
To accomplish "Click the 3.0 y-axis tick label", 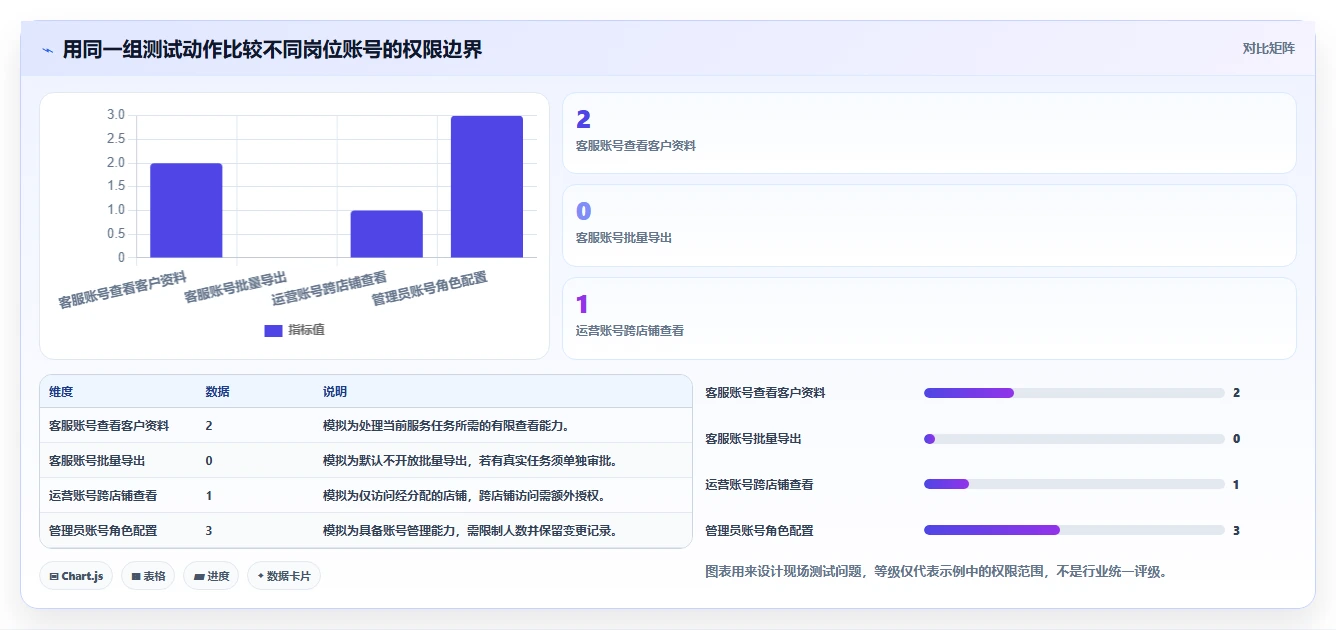I will pos(116,115).
